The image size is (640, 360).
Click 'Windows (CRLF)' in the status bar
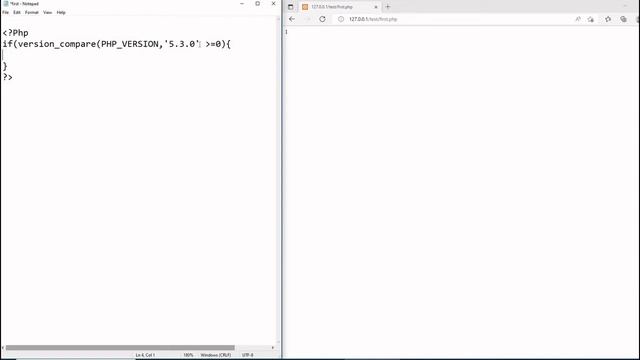tap(216, 355)
